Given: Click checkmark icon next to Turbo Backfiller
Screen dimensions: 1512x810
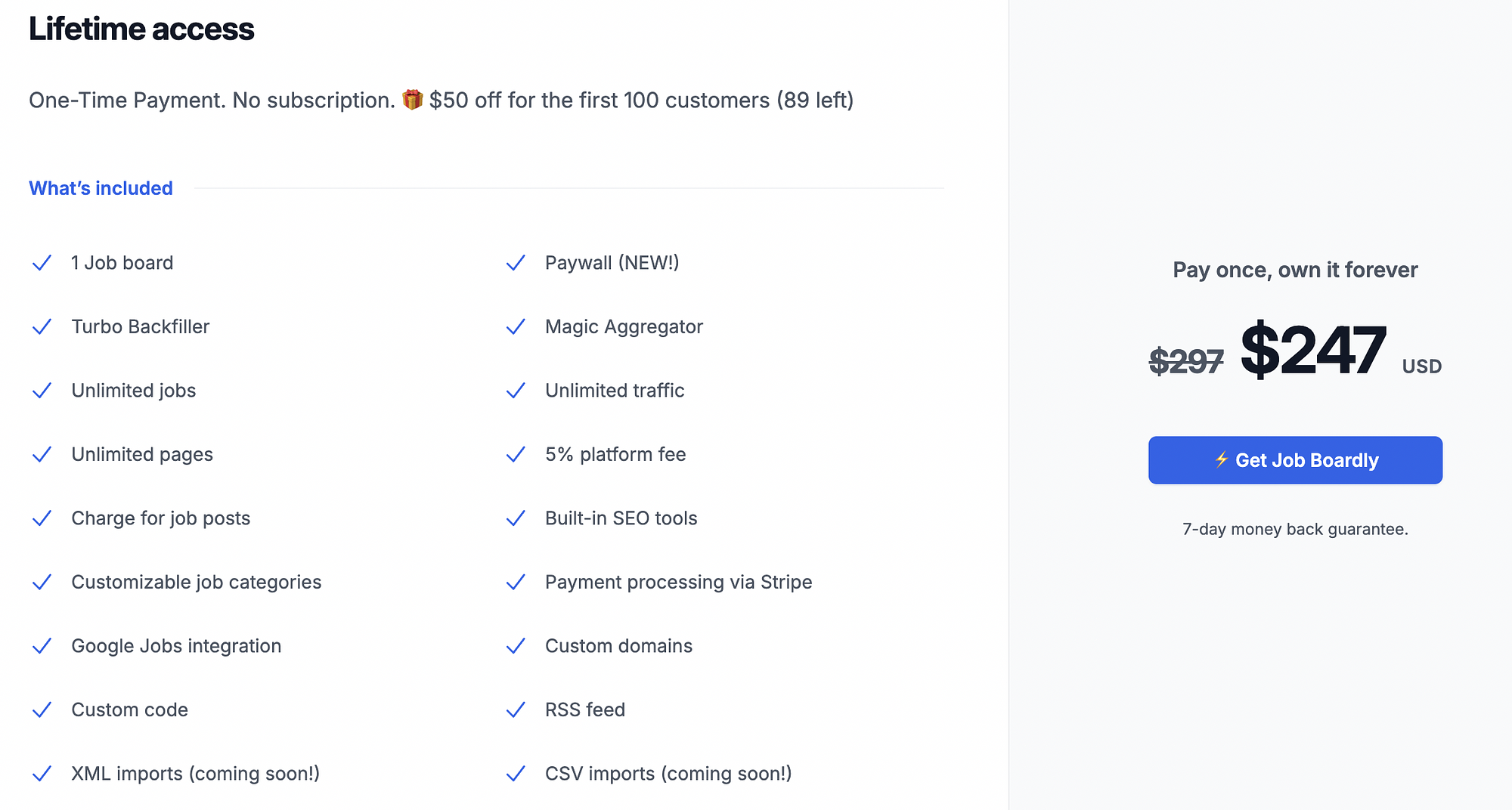Looking at the screenshot, I should tap(42, 326).
